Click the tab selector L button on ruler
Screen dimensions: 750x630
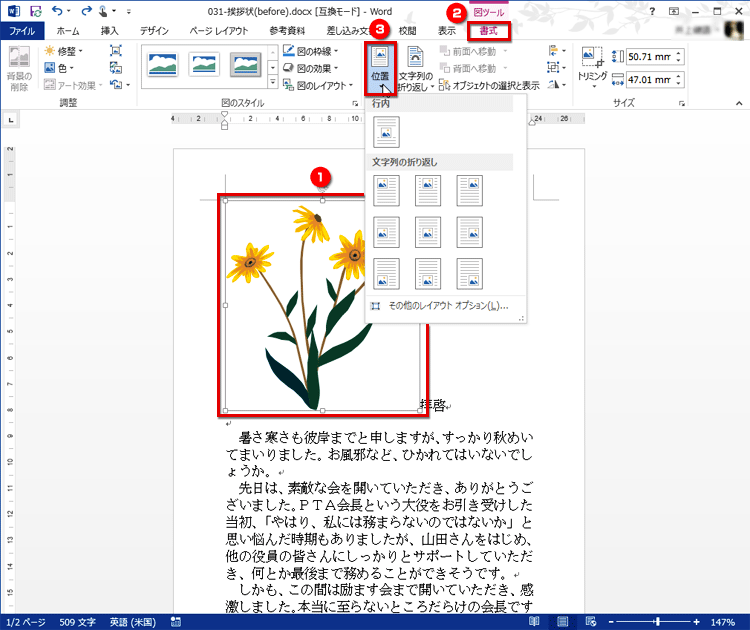11,120
